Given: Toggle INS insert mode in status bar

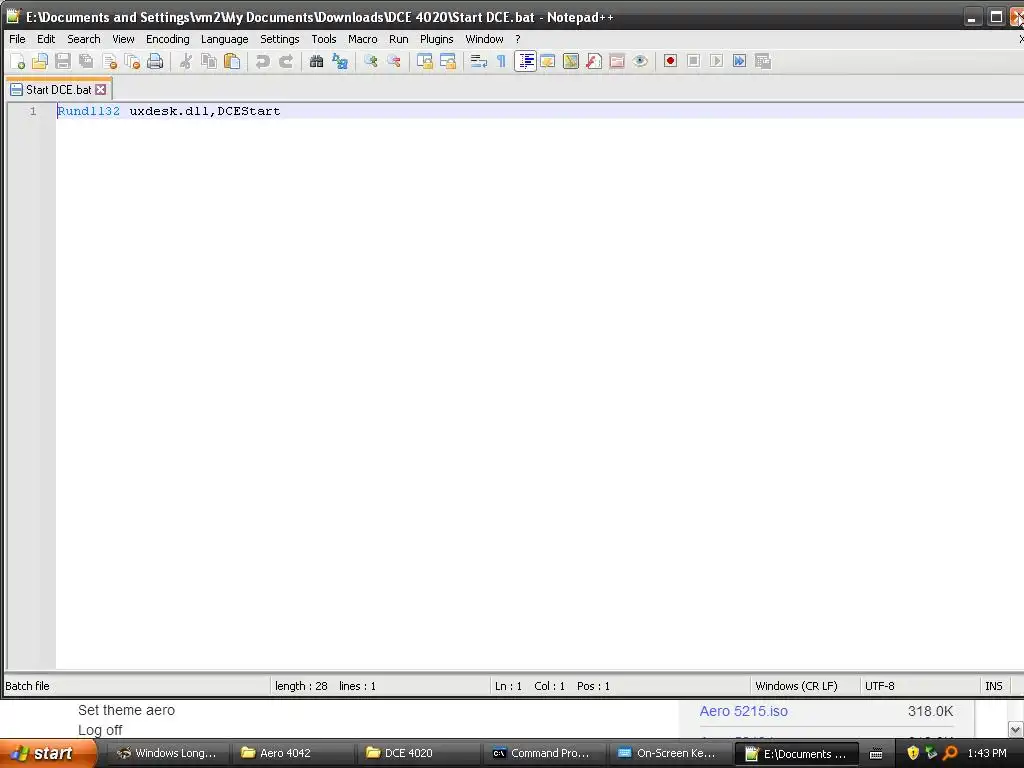Looking at the screenshot, I should click(993, 686).
